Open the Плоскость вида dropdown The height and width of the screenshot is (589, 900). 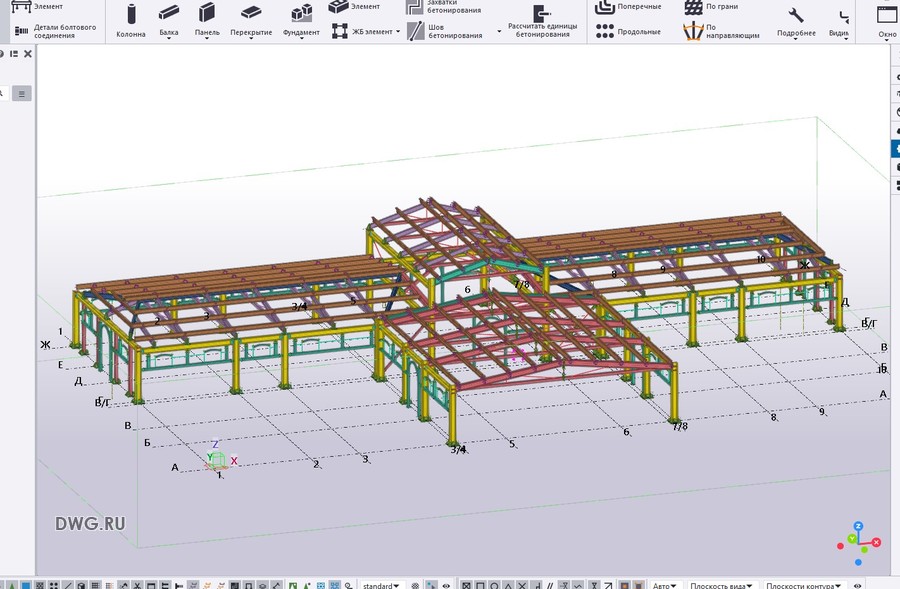(723, 585)
